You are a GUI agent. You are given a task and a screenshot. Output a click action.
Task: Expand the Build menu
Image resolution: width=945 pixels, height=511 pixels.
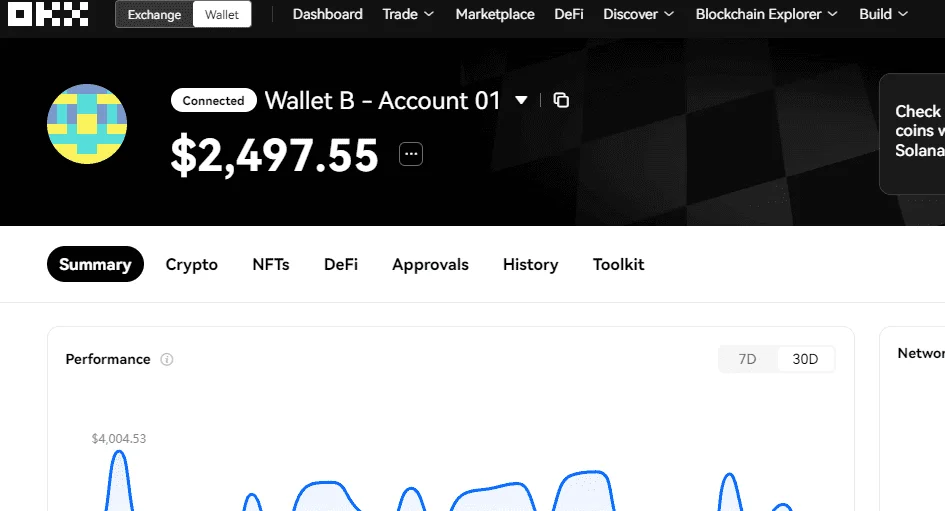coord(883,14)
